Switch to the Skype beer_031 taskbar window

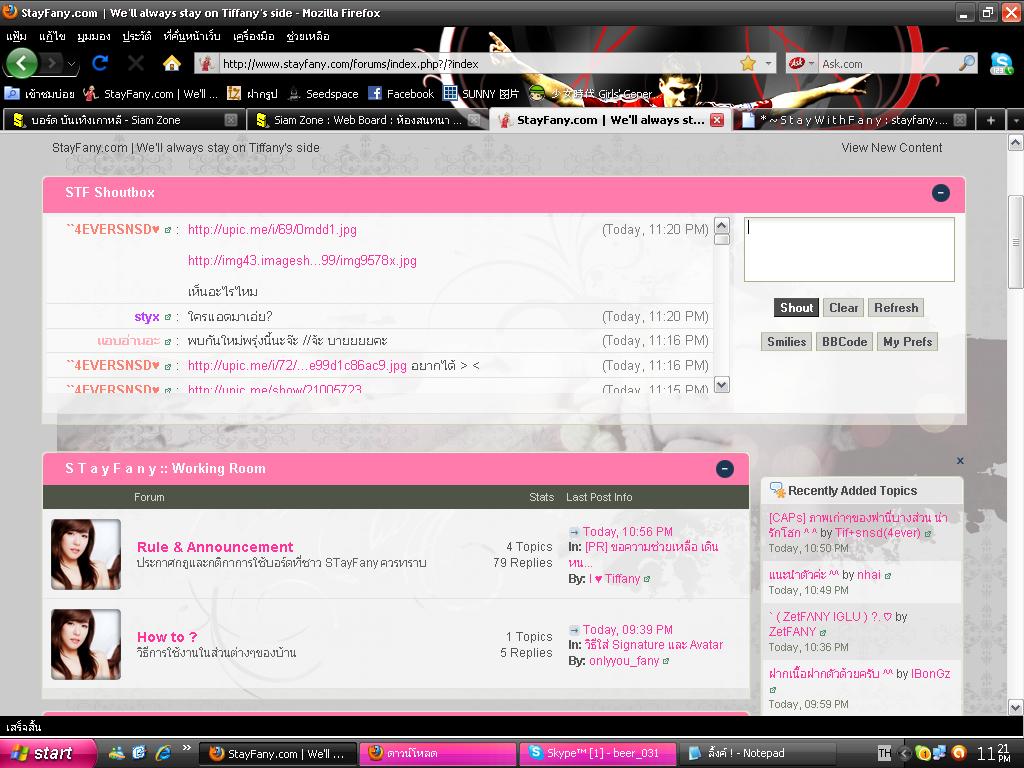tap(598, 753)
